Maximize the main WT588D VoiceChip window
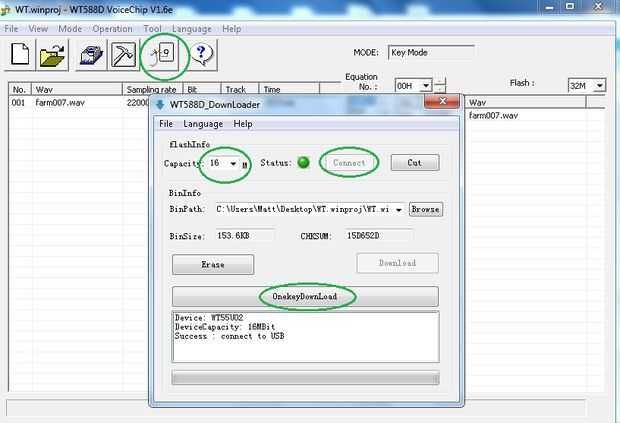Image resolution: width=620 pixels, height=423 pixels. tap(570, 6)
